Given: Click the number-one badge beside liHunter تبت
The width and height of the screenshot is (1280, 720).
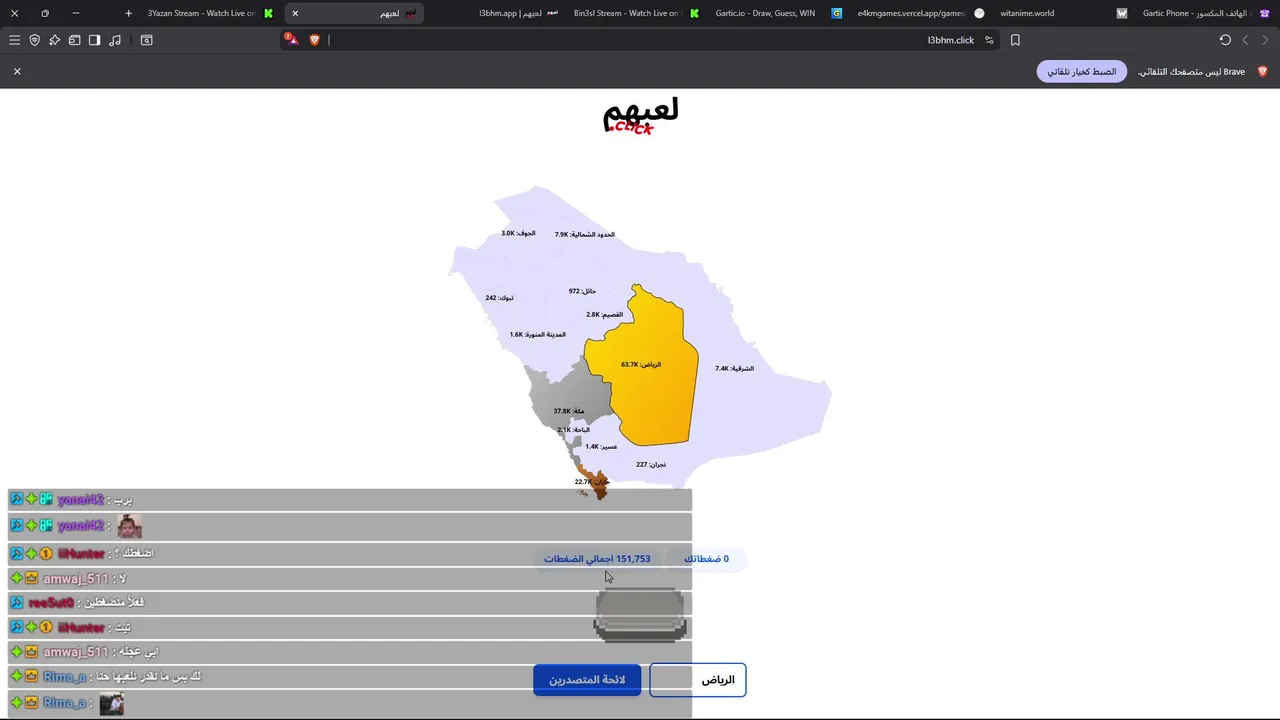Looking at the screenshot, I should (x=46, y=628).
